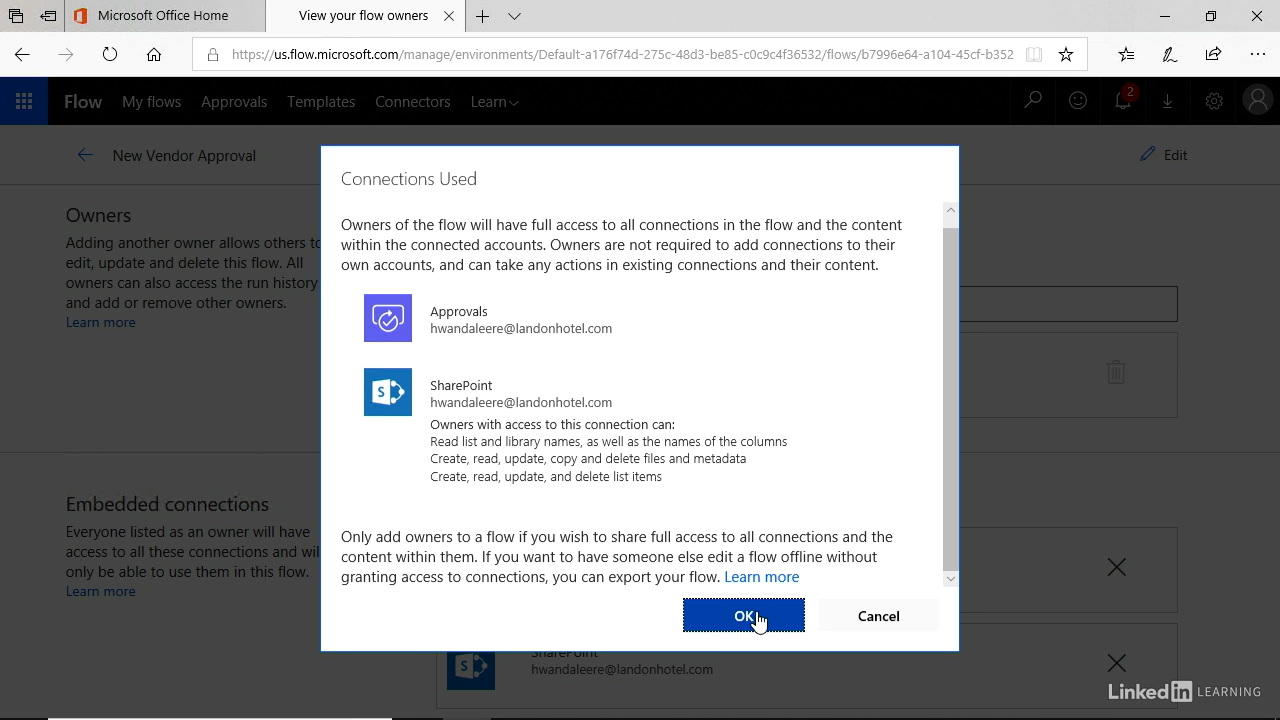The height and width of the screenshot is (720, 1280).
Task: Open the settings gear icon
Action: coord(1214,101)
